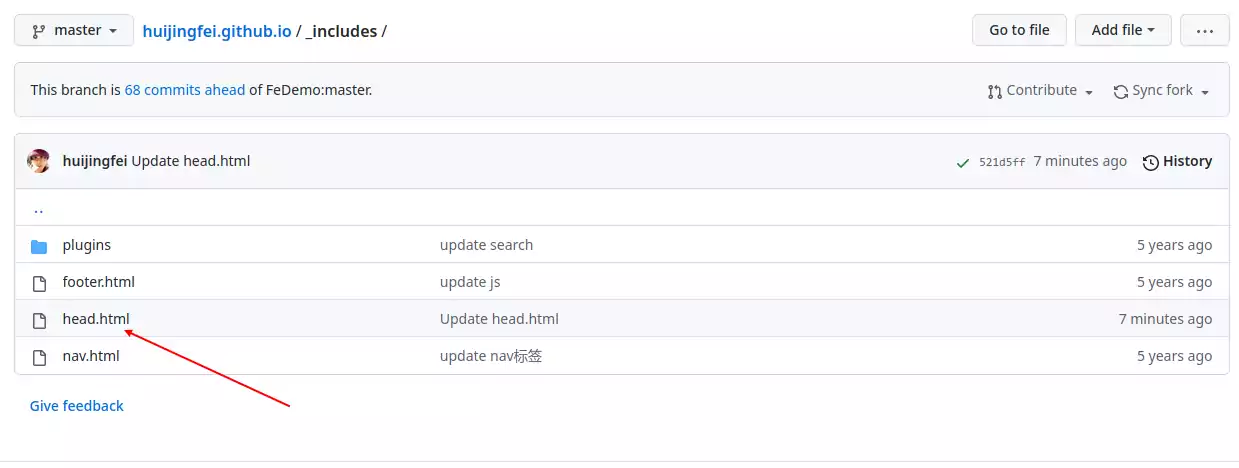Click the git branch icon beside master
1239x468 pixels.
click(39, 31)
